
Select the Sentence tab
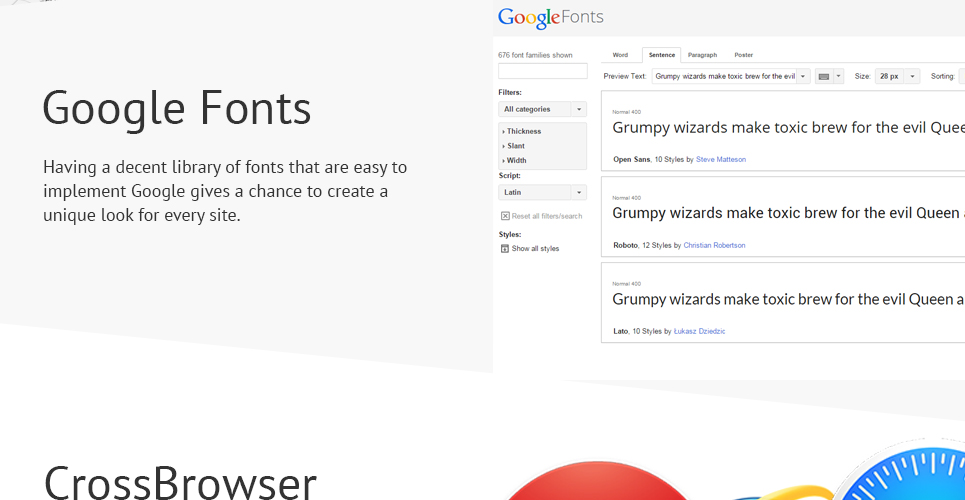[662, 55]
